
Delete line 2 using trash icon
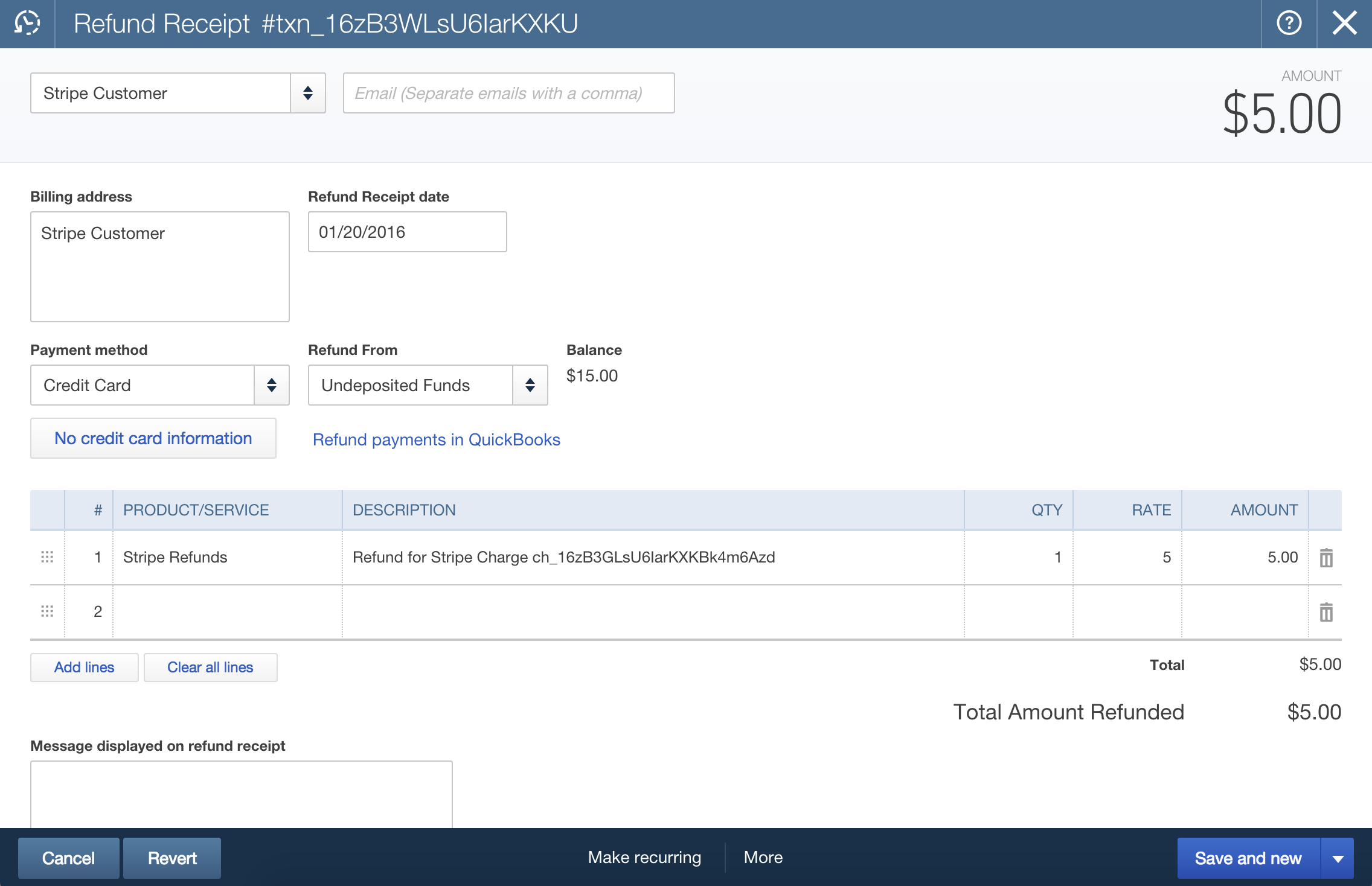[1326, 612]
